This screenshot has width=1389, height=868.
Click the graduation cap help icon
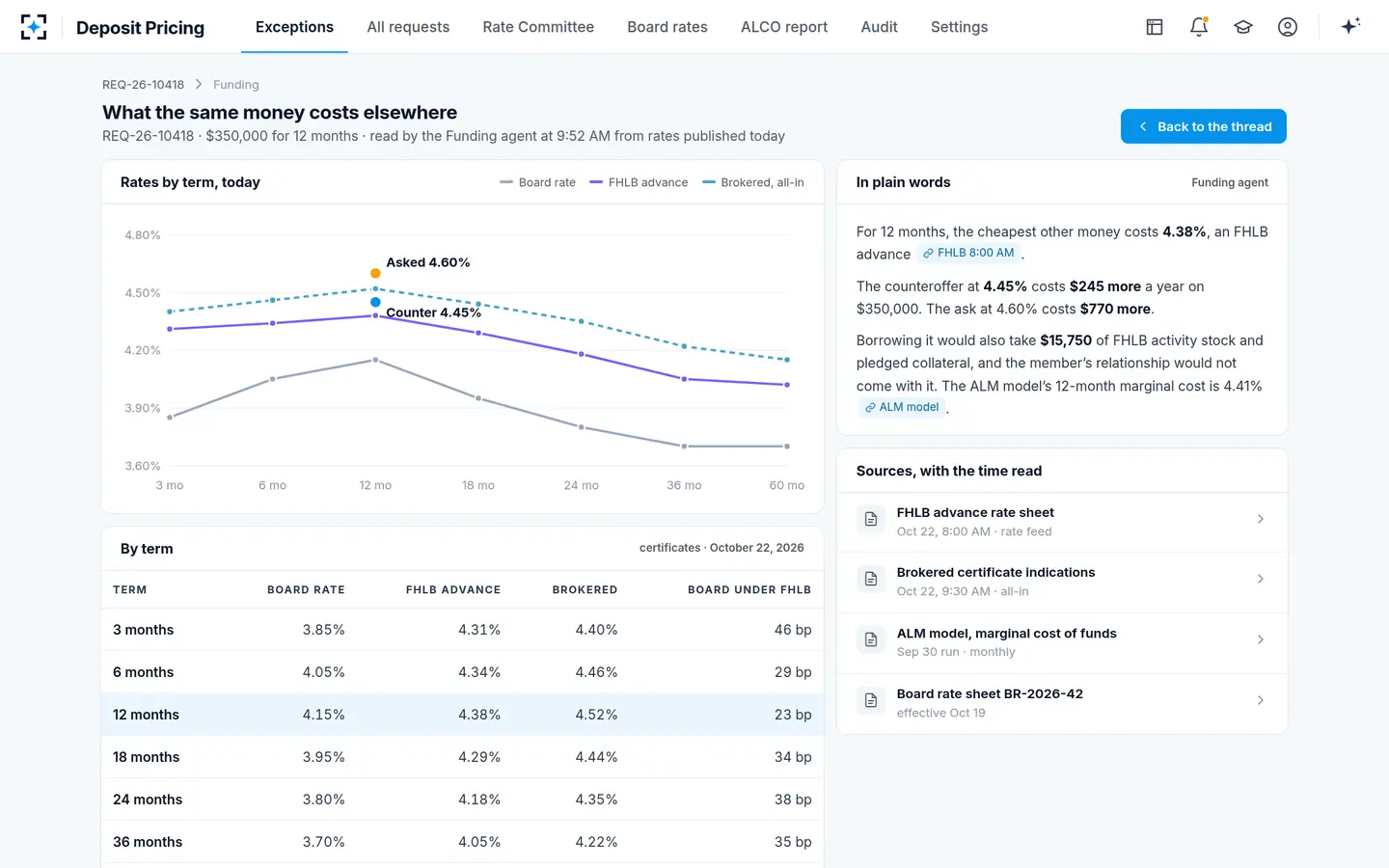[1243, 27]
